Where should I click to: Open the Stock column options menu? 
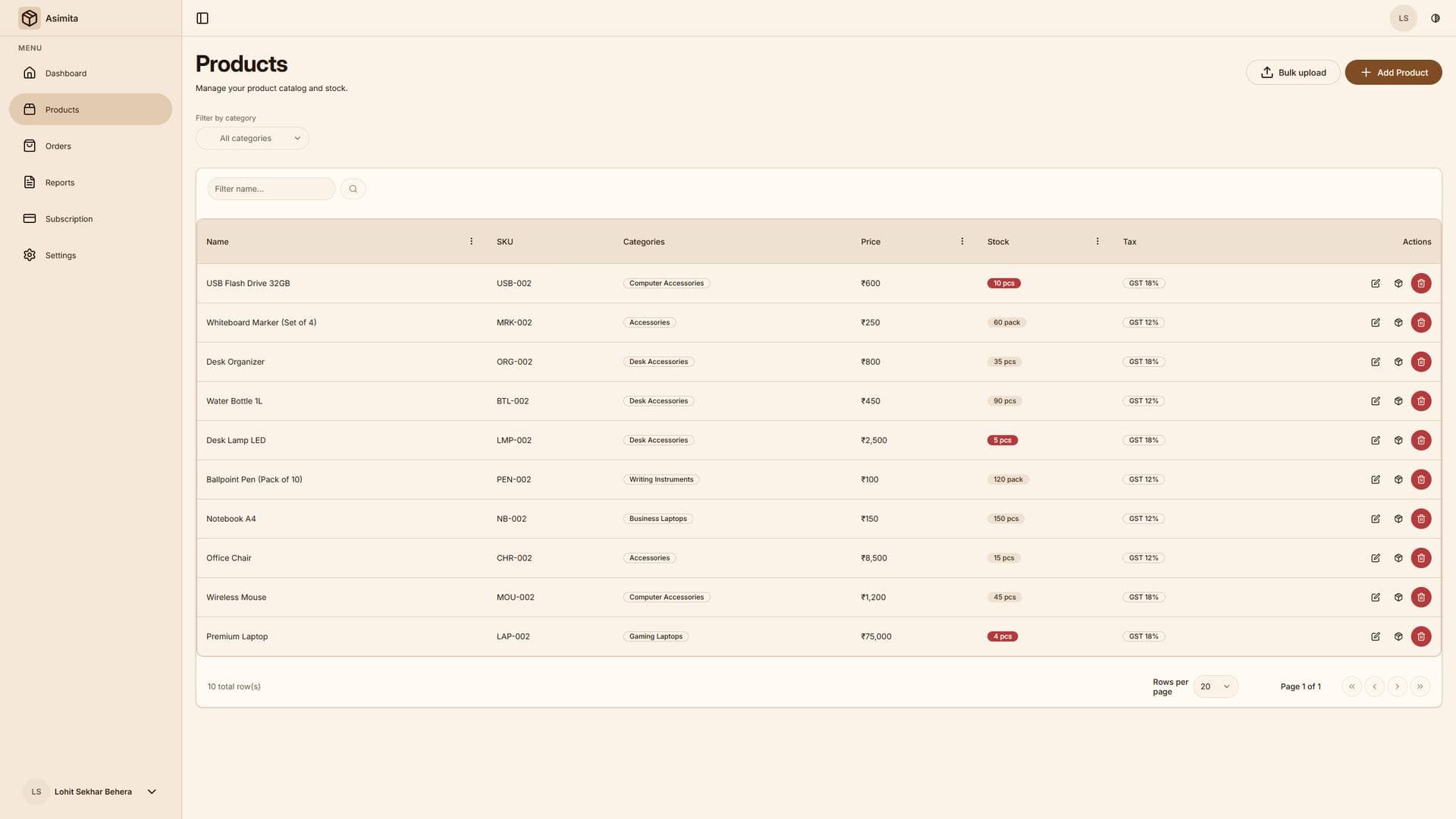click(x=1097, y=241)
